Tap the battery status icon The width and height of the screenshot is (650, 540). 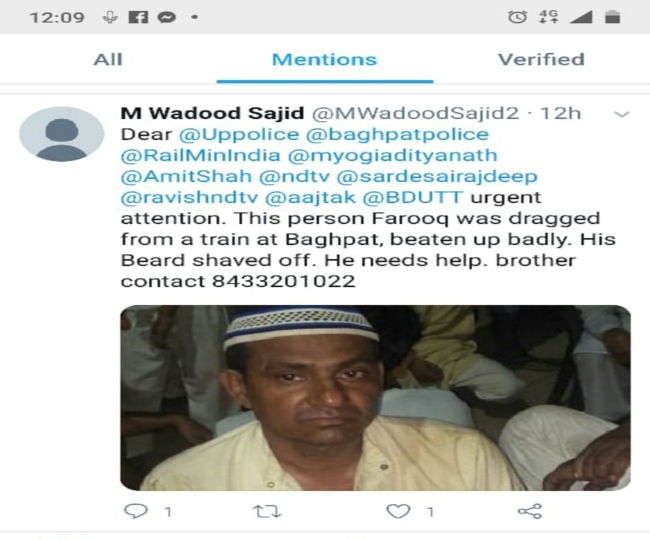click(x=612, y=17)
